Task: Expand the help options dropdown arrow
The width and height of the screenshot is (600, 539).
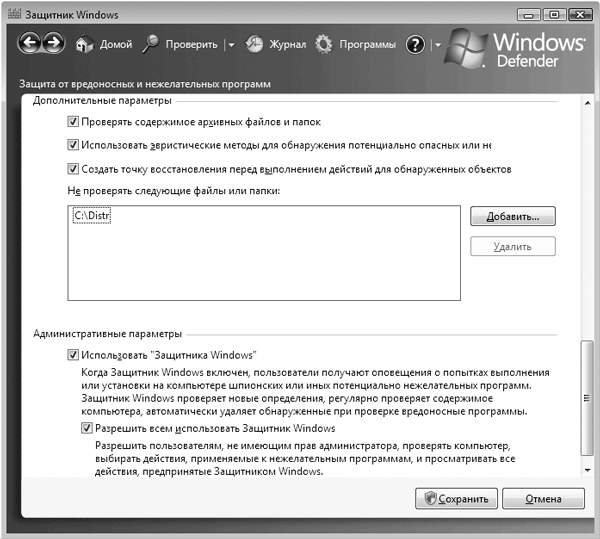Action: click(438, 45)
